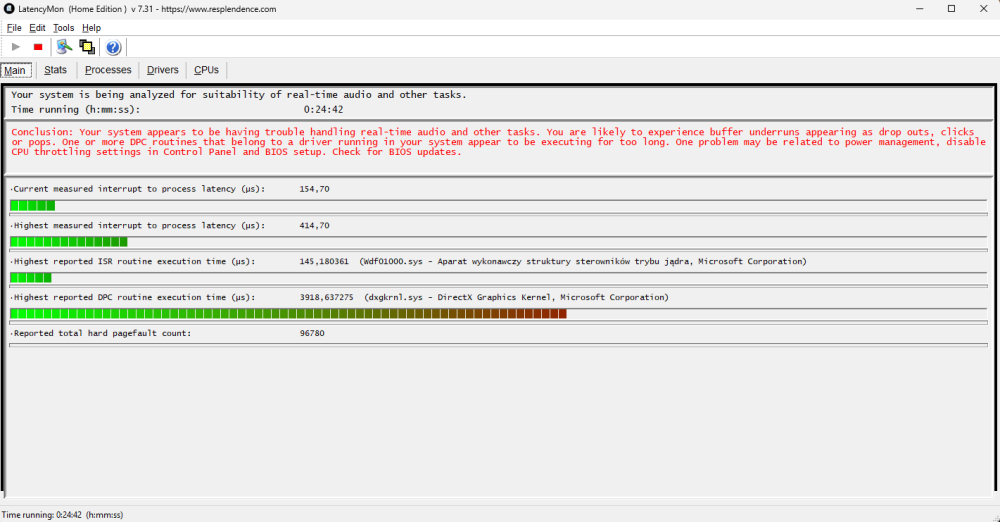Switch to the CPUs tab
1000x522 pixels.
[206, 70]
